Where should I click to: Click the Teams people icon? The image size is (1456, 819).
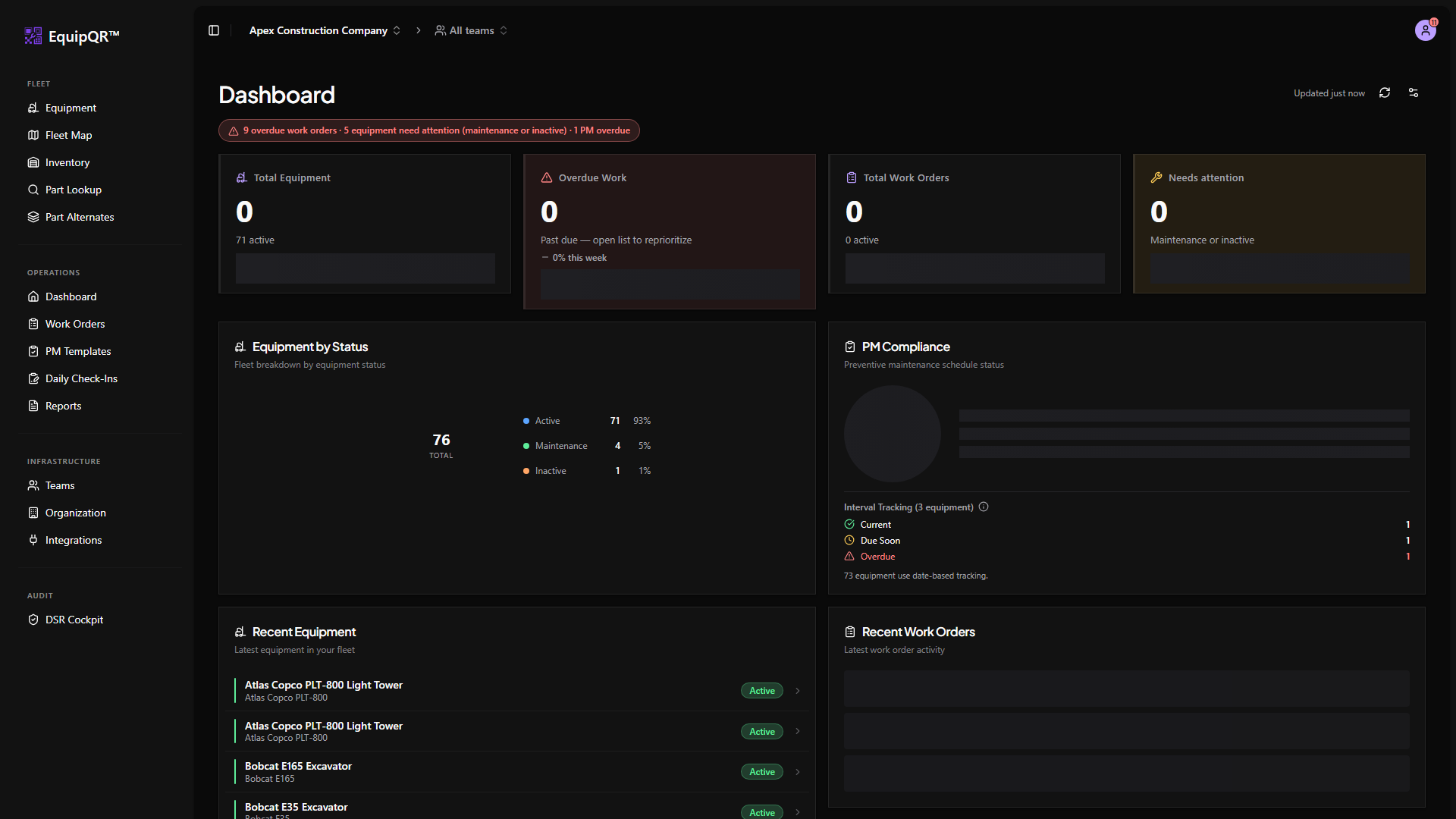click(33, 485)
